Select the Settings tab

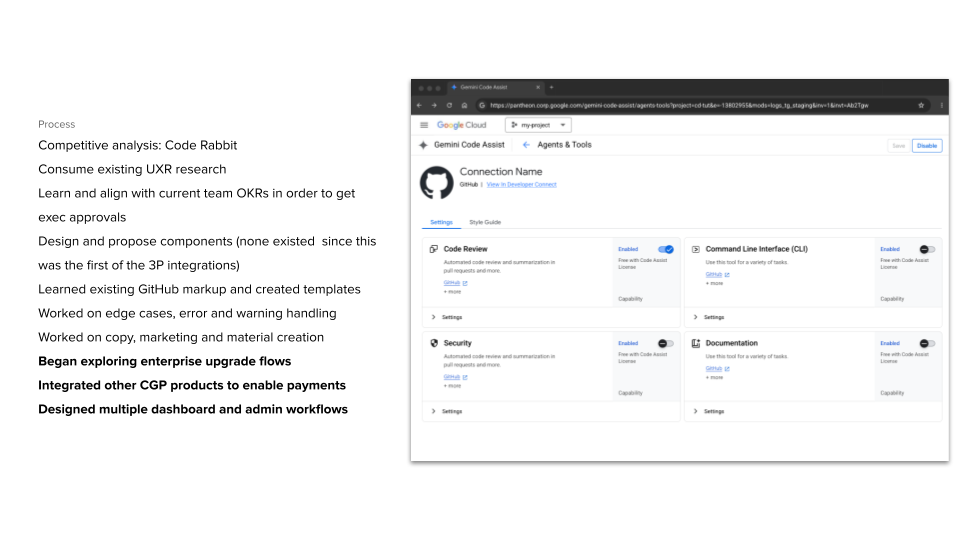pyautogui.click(x=441, y=222)
